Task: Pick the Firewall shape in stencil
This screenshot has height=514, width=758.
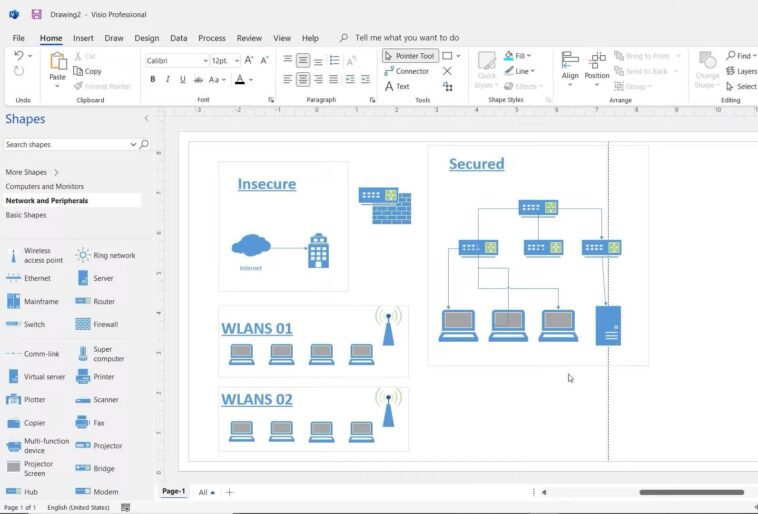Action: 97,325
